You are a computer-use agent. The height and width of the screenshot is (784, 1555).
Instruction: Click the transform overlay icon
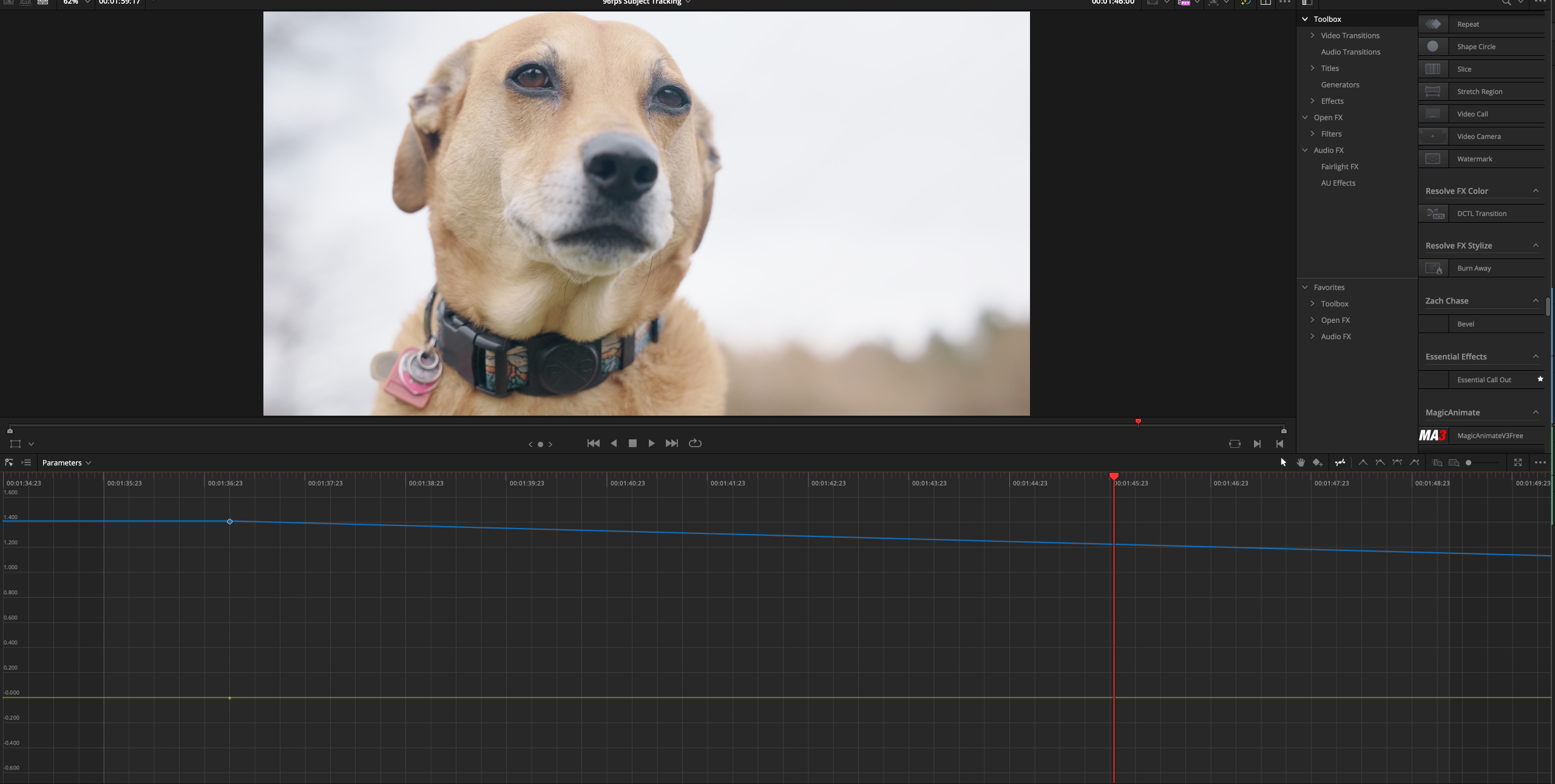click(16, 444)
